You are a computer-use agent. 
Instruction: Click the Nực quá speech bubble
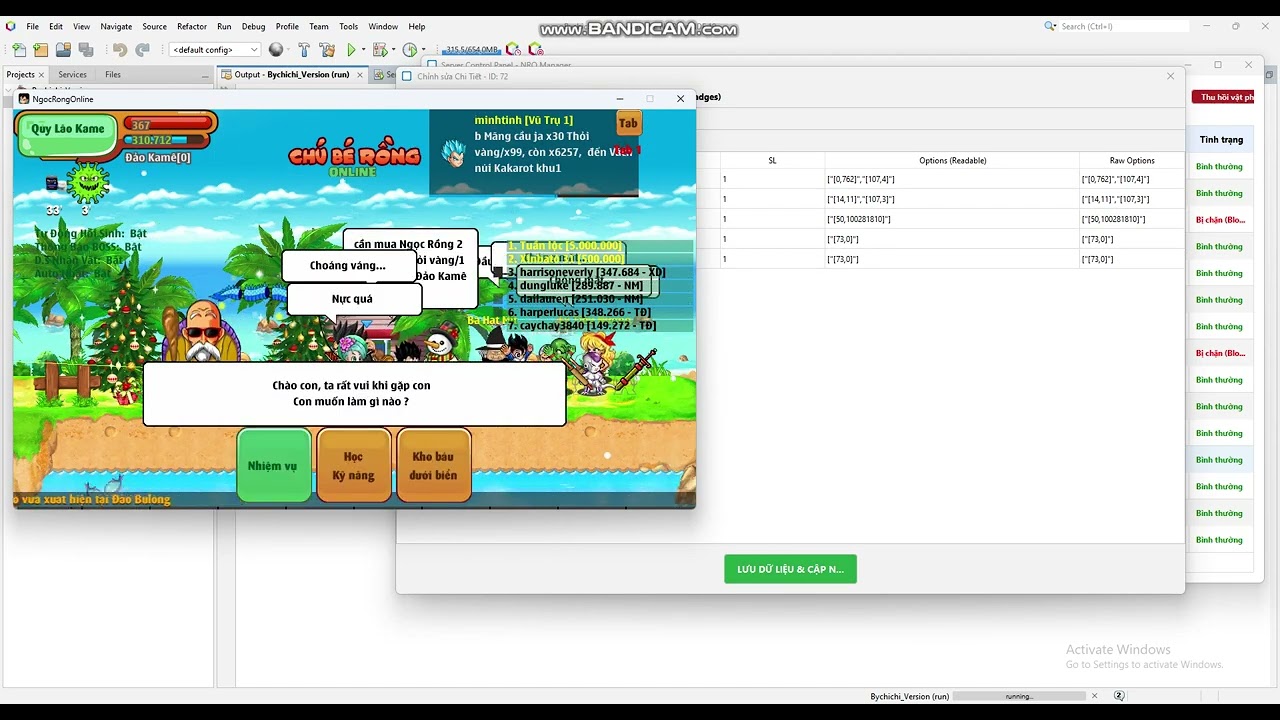pos(352,298)
